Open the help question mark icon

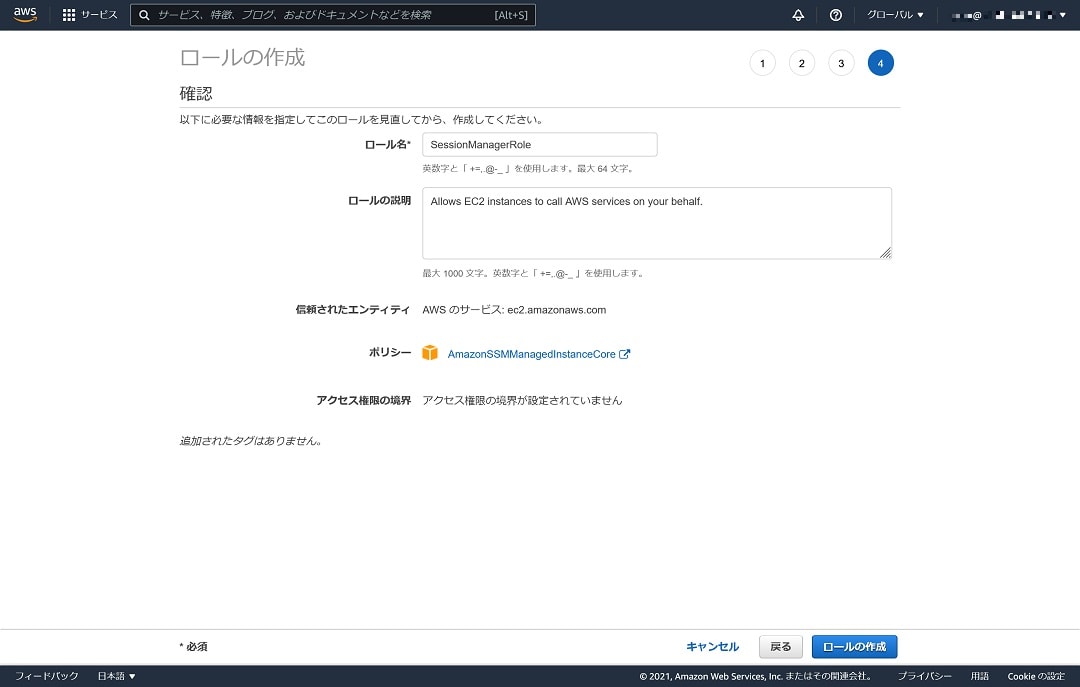pyautogui.click(x=835, y=14)
